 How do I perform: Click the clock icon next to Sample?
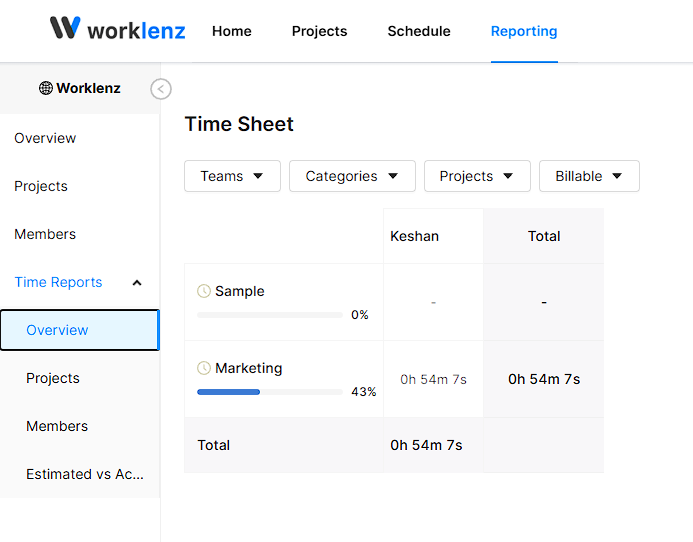[204, 291]
